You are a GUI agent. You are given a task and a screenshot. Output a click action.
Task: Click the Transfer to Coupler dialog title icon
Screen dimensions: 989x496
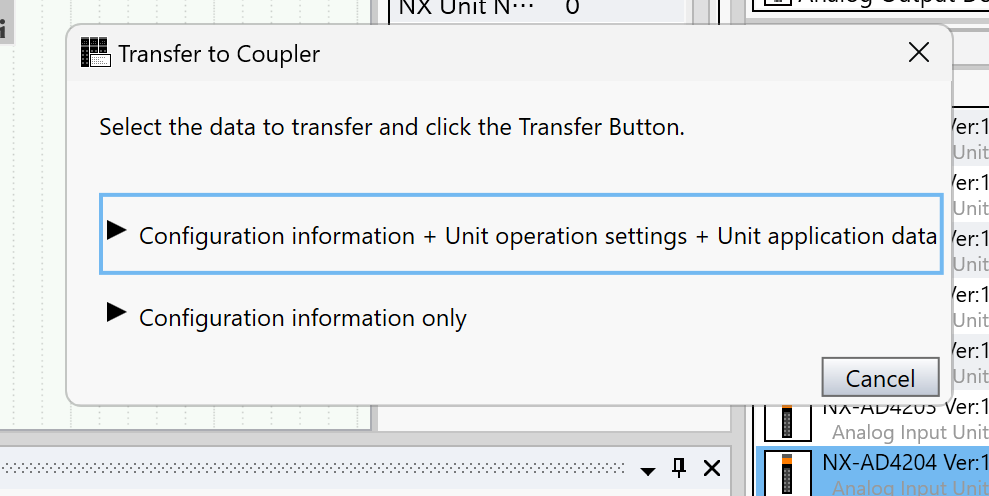tap(96, 53)
